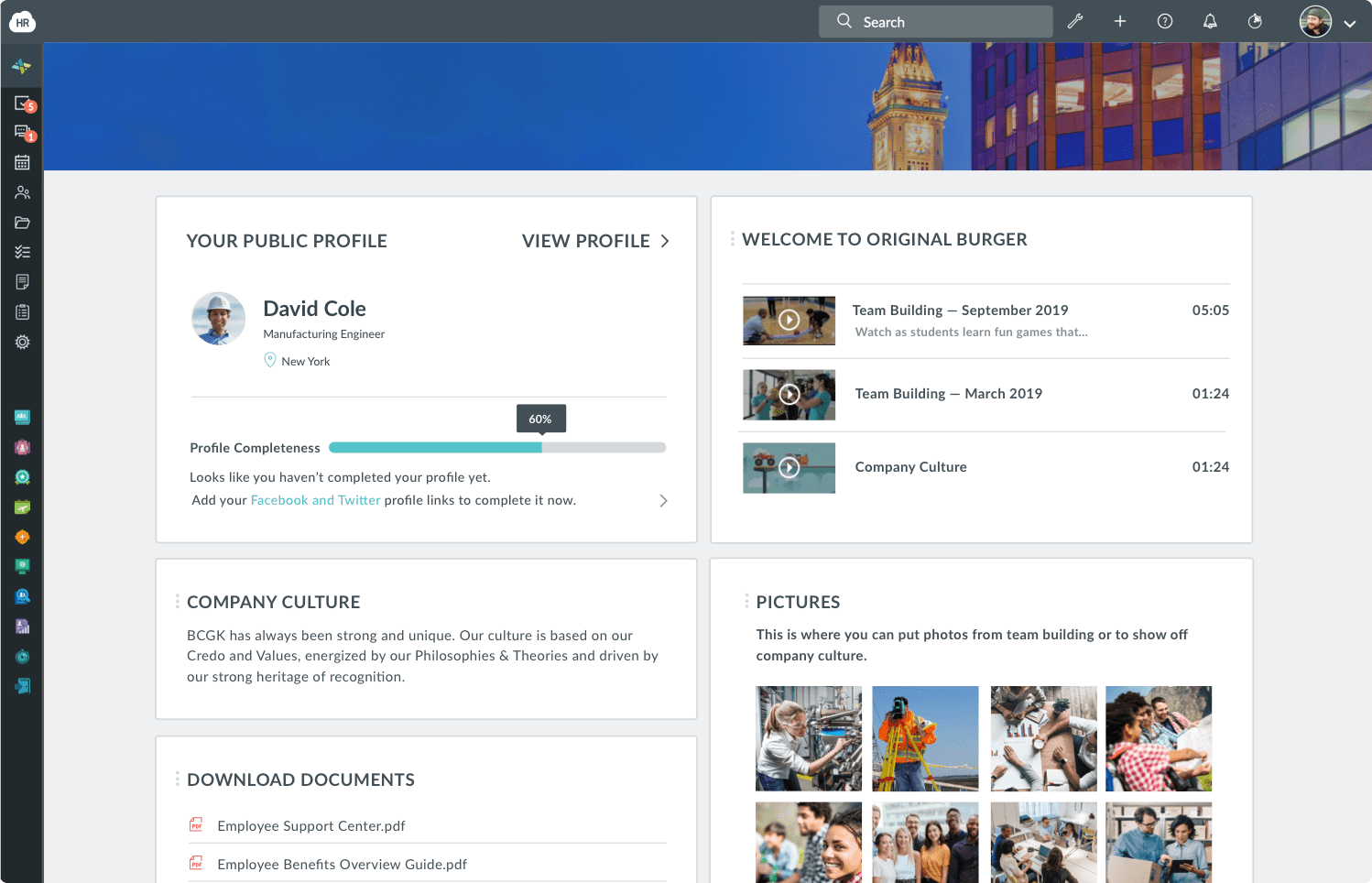Open the help question-mark icon in the top bar
1372x883 pixels.
click(x=1164, y=20)
